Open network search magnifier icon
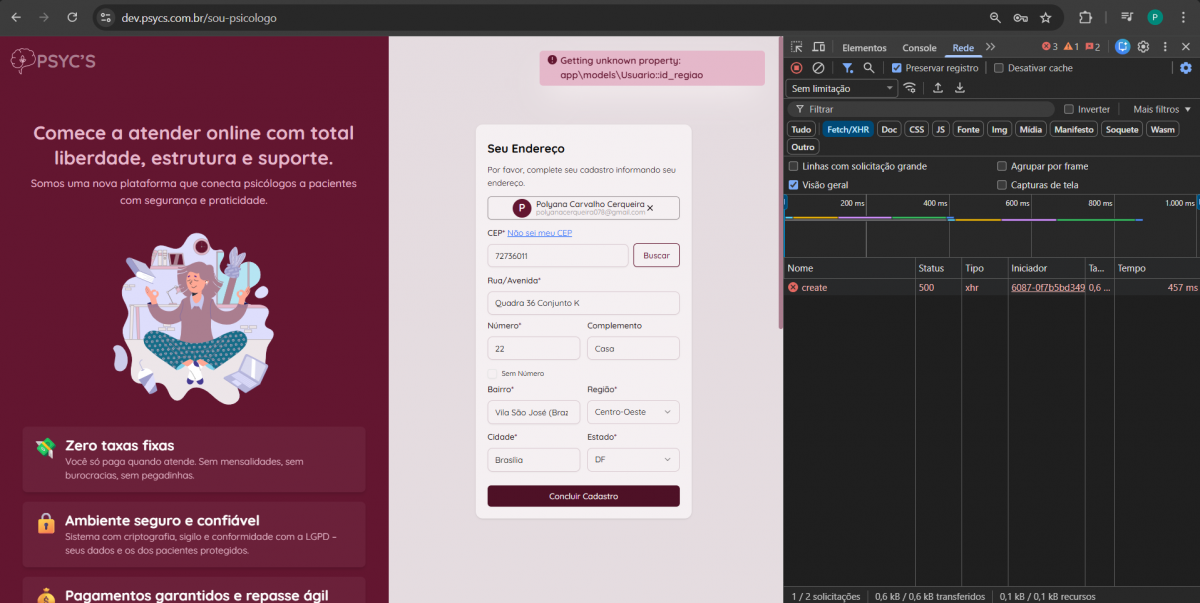This screenshot has width=1200, height=603. [869, 68]
